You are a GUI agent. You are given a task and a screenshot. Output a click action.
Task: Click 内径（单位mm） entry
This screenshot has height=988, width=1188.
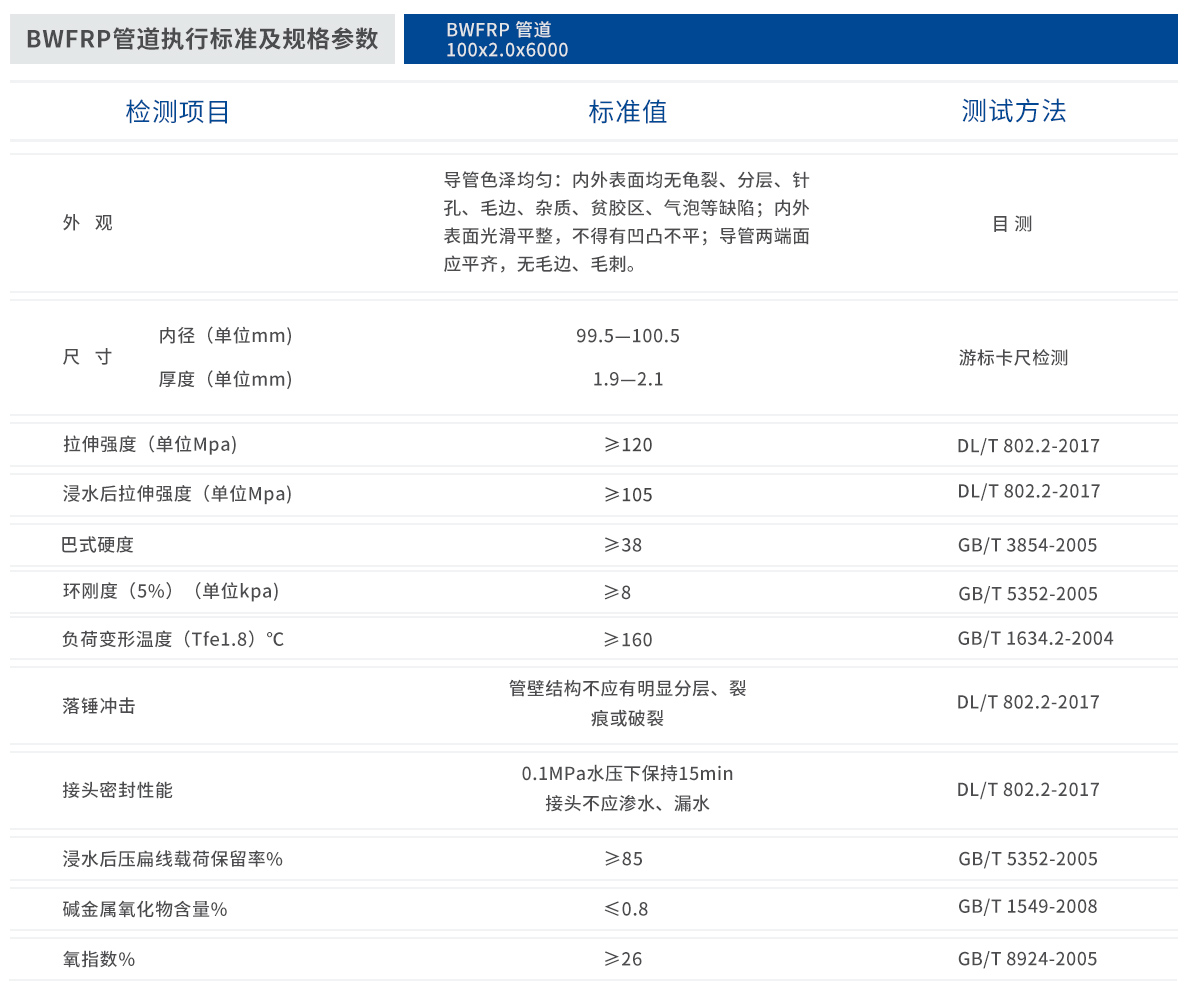pyautogui.click(x=223, y=335)
